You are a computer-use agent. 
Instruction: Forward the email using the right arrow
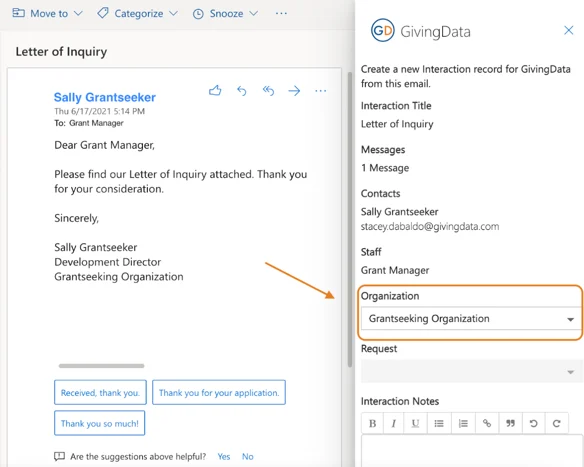coord(294,90)
